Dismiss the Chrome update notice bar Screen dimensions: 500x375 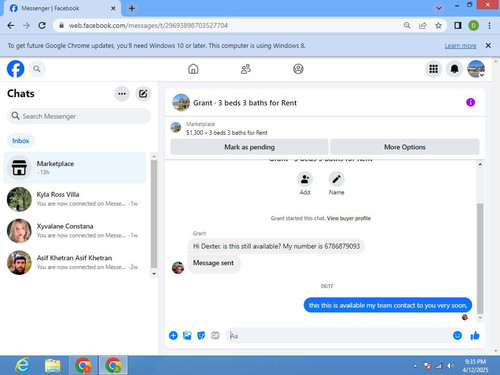(x=488, y=46)
